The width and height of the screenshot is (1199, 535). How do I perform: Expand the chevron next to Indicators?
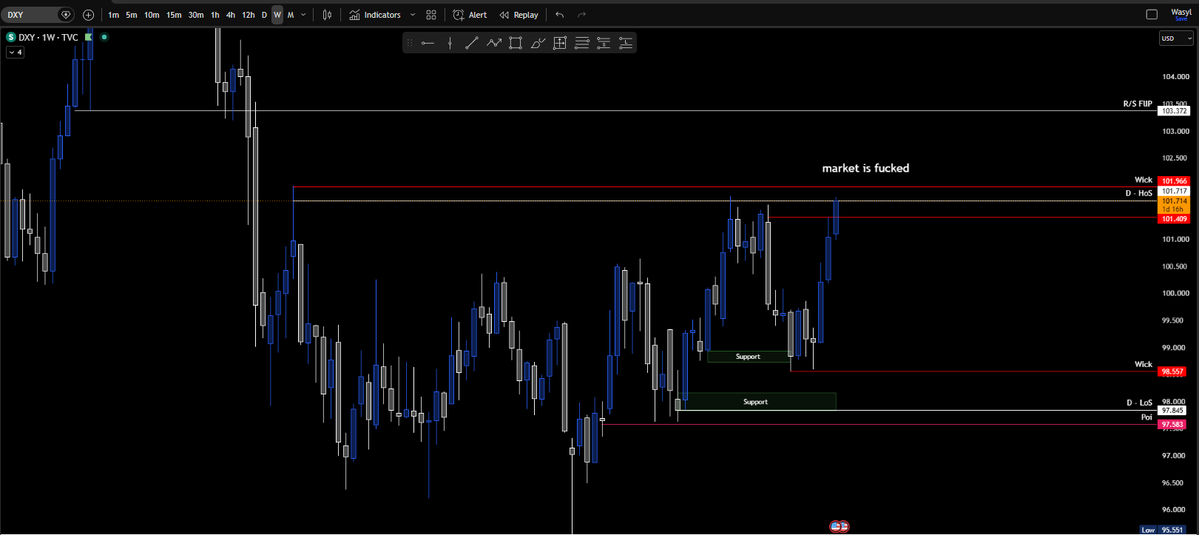(413, 15)
